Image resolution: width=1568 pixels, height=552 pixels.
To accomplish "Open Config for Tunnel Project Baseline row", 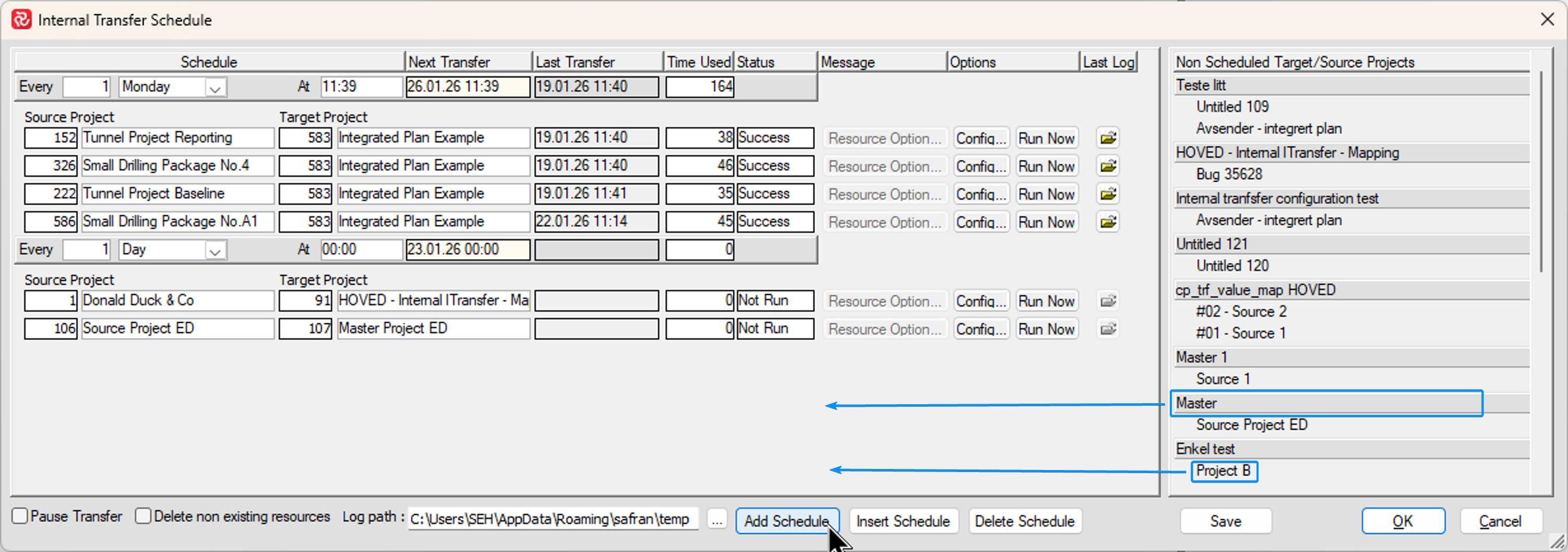I will pos(981,194).
